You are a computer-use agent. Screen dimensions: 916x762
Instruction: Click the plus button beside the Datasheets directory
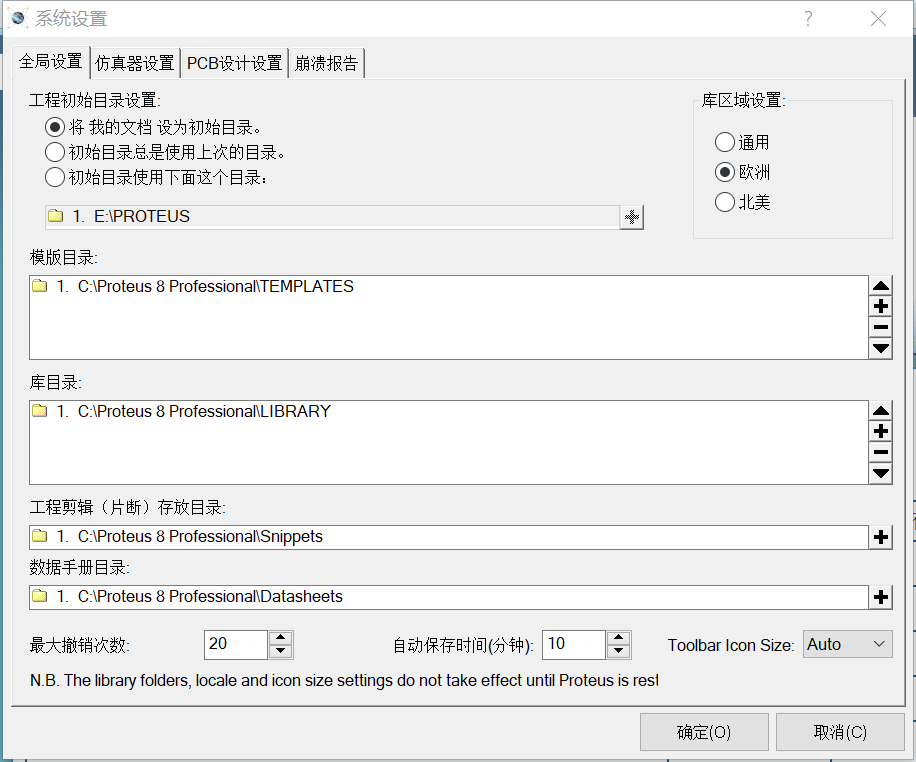click(x=880, y=597)
